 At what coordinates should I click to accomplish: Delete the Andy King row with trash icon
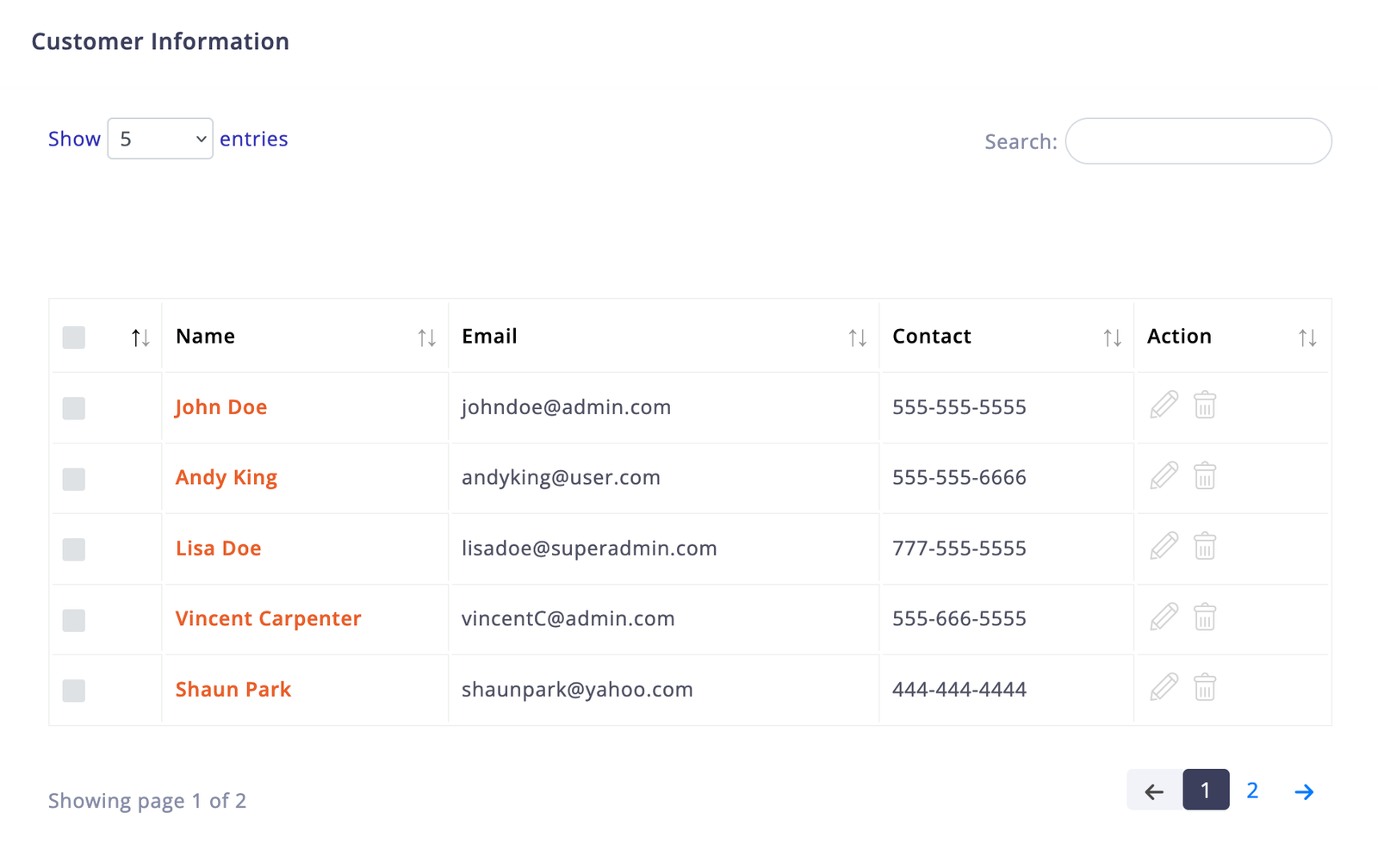pyautogui.click(x=1204, y=475)
